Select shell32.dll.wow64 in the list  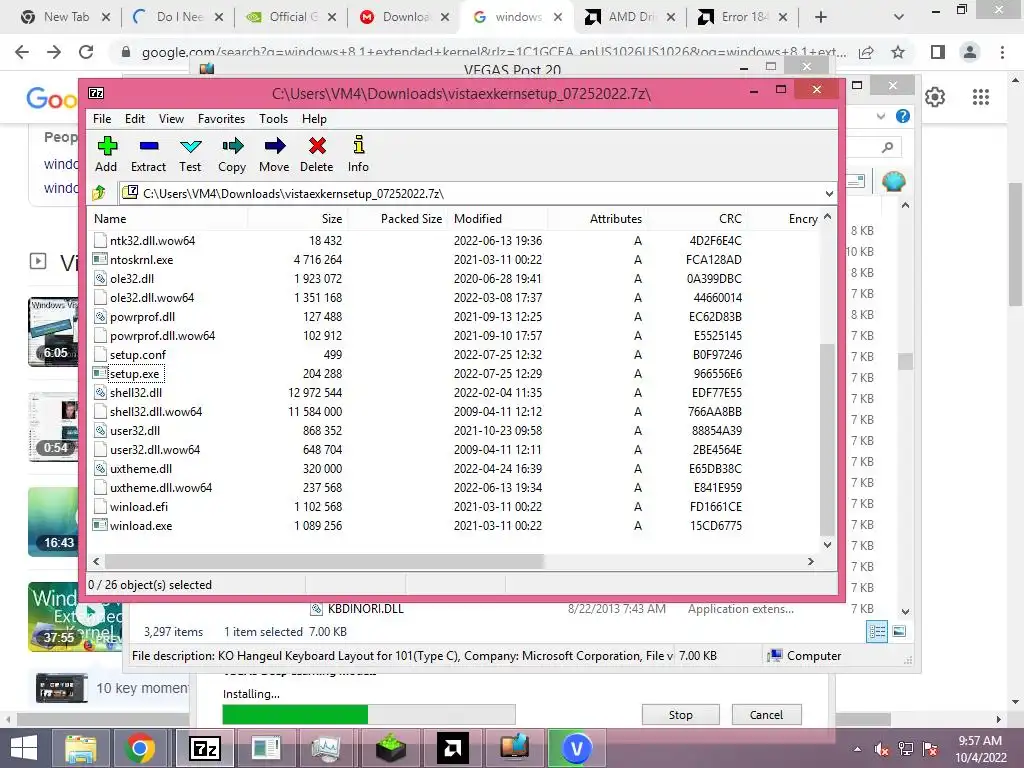tap(155, 411)
